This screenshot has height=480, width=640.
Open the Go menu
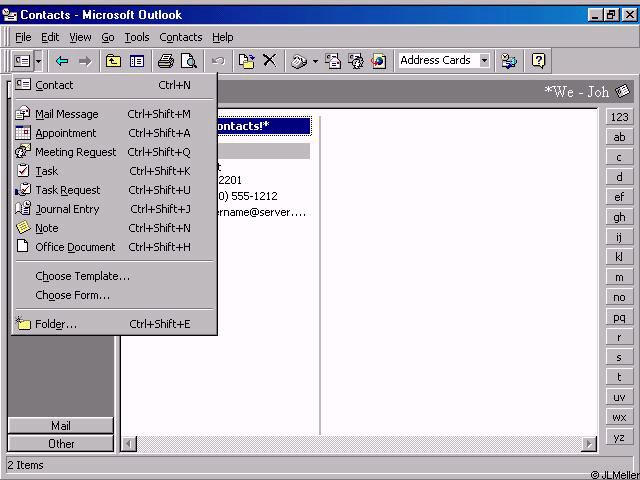click(108, 37)
